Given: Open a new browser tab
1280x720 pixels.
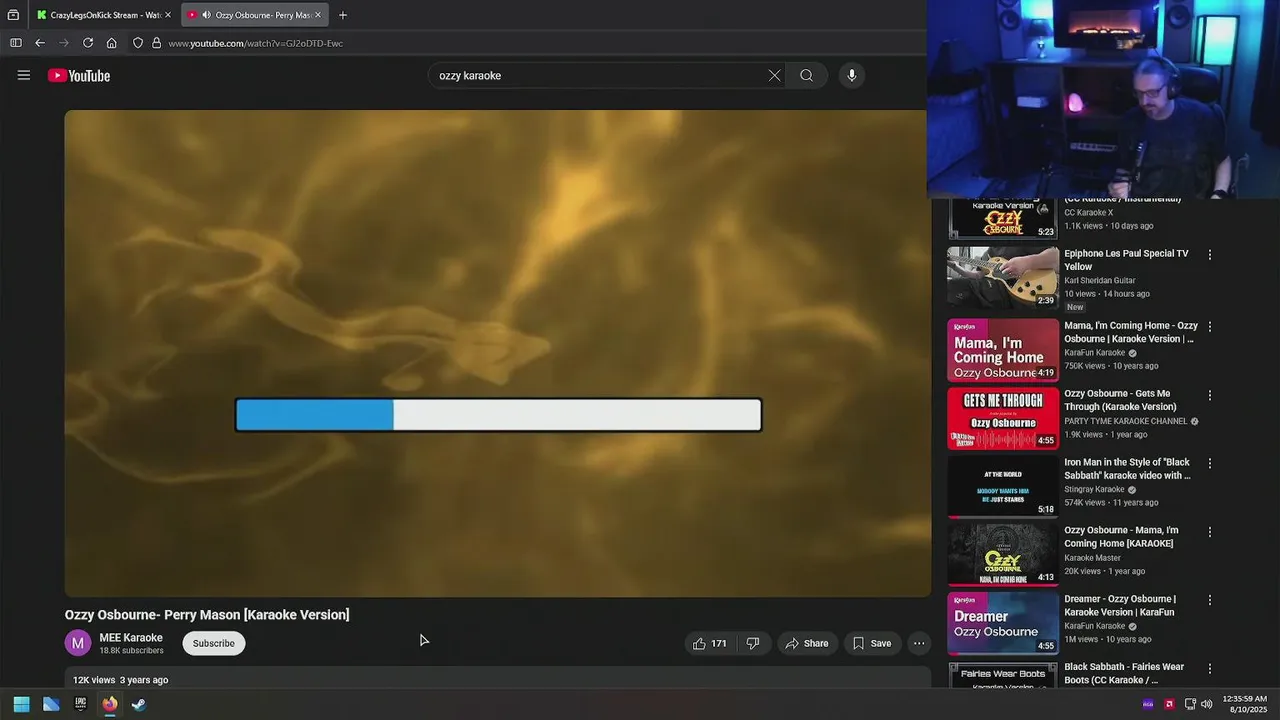Looking at the screenshot, I should [x=343, y=15].
